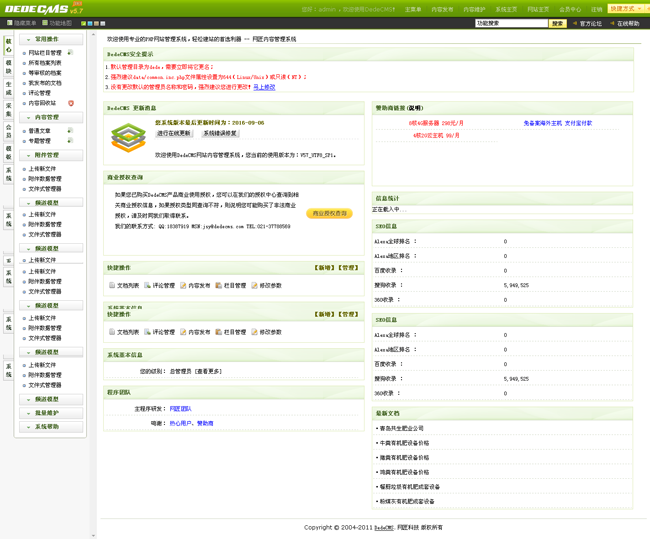Open 内容发布 in the top navigation

(442, 9)
